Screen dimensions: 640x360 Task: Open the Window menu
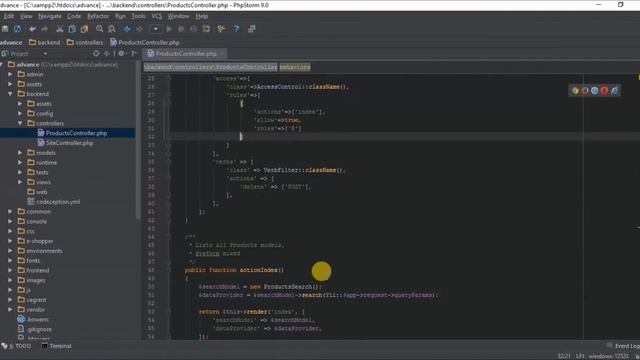click(178, 16)
